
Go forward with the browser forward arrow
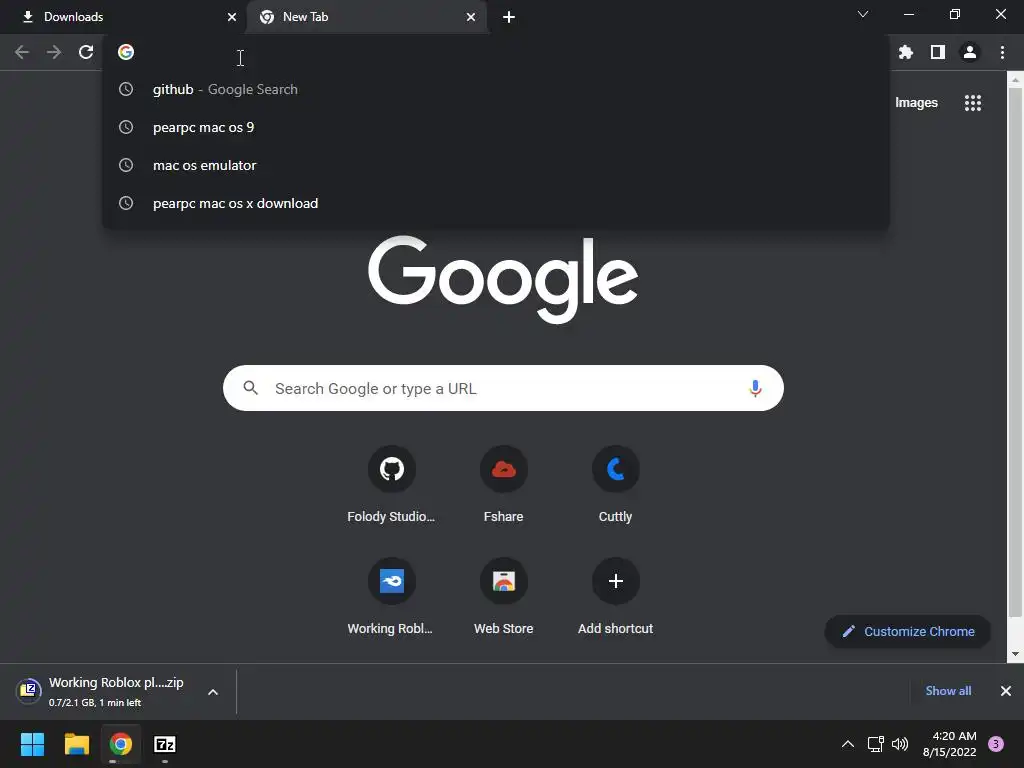click(54, 52)
